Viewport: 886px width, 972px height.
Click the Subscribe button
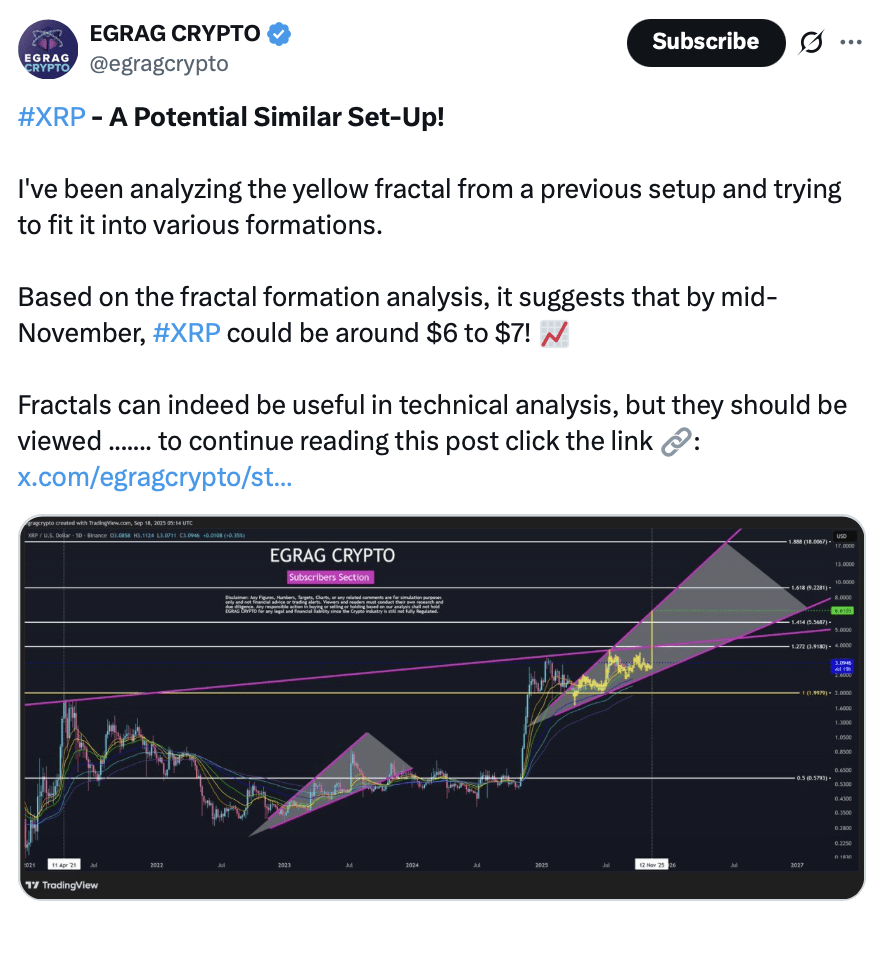pyautogui.click(x=705, y=42)
